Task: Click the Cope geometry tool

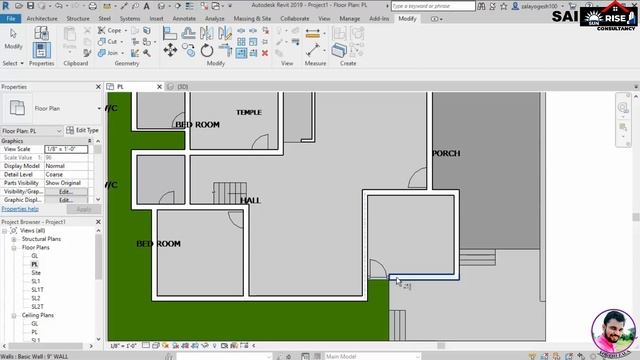Action: pyautogui.click(x=109, y=31)
